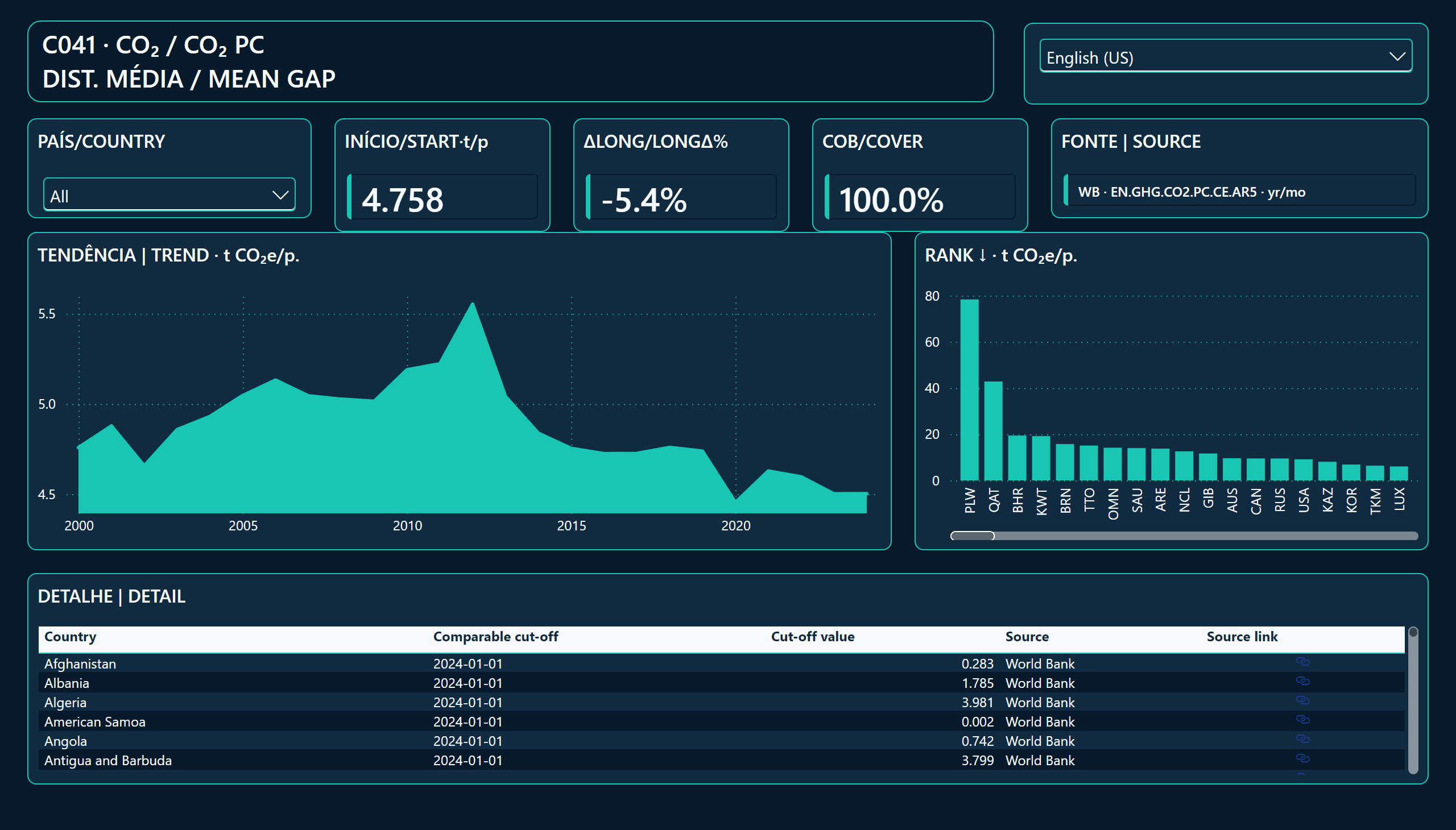Open the Antigua and Barbuda source link icon
Viewport: 1456px width, 830px height.
(1302, 759)
